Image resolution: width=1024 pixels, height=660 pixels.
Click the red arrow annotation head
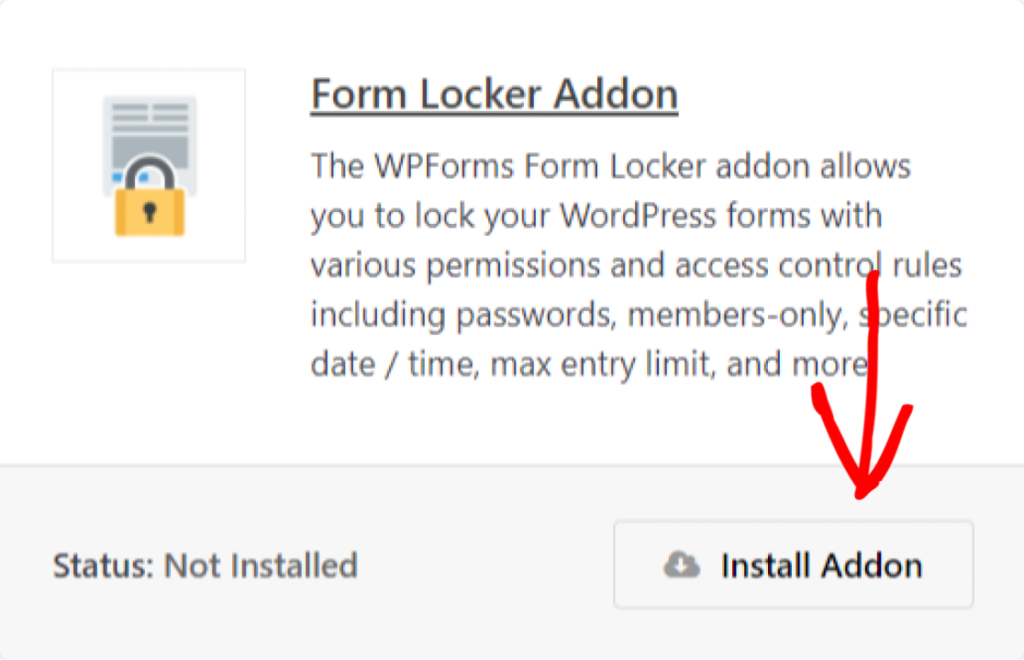862,470
